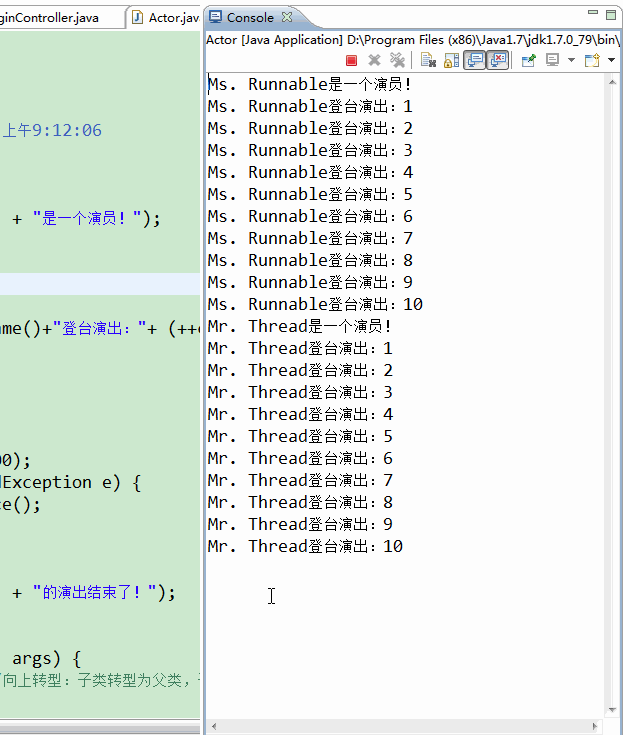Pin the console with green pin icon
Screen dimensions: 623x735
coord(529,60)
